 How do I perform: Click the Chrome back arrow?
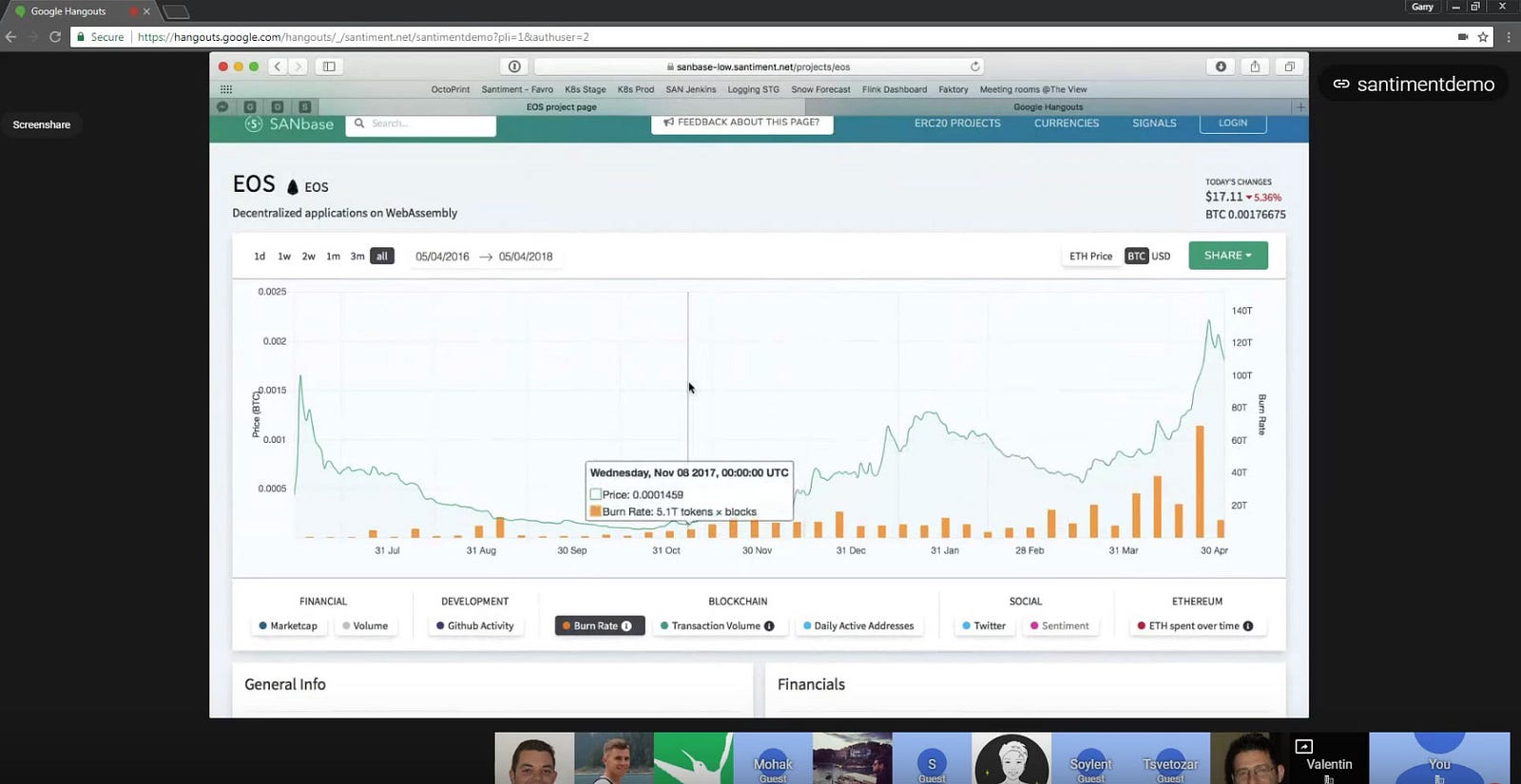10,37
